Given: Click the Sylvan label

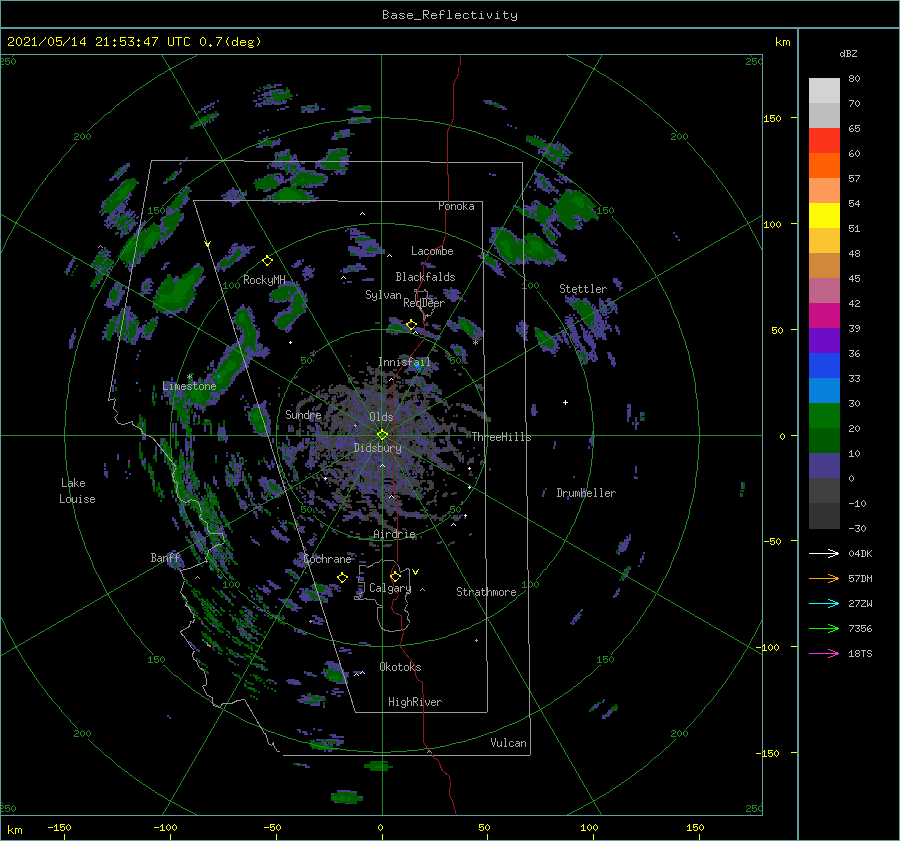Looking at the screenshot, I should tap(383, 295).
